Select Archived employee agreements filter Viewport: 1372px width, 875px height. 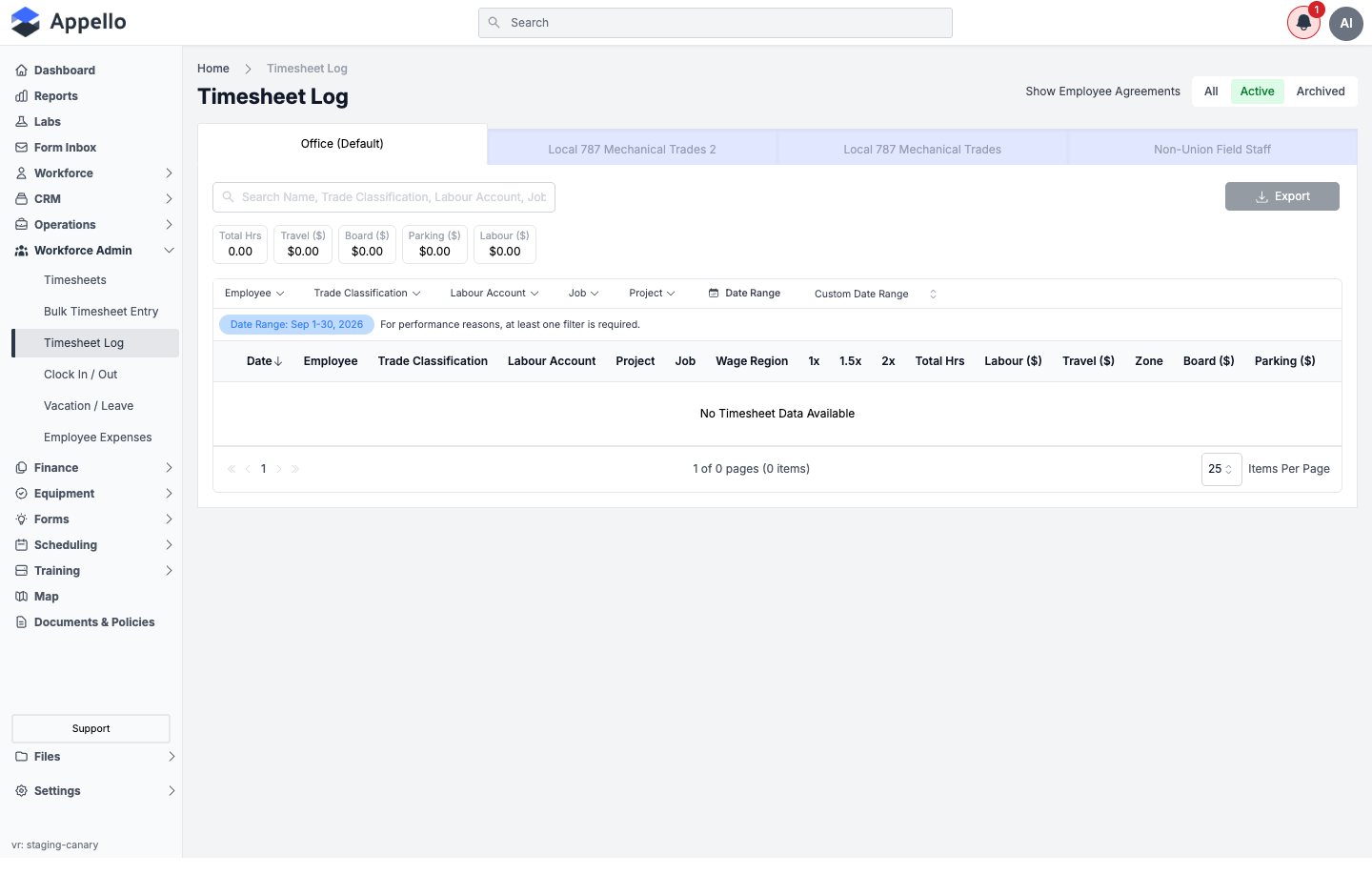click(1321, 92)
